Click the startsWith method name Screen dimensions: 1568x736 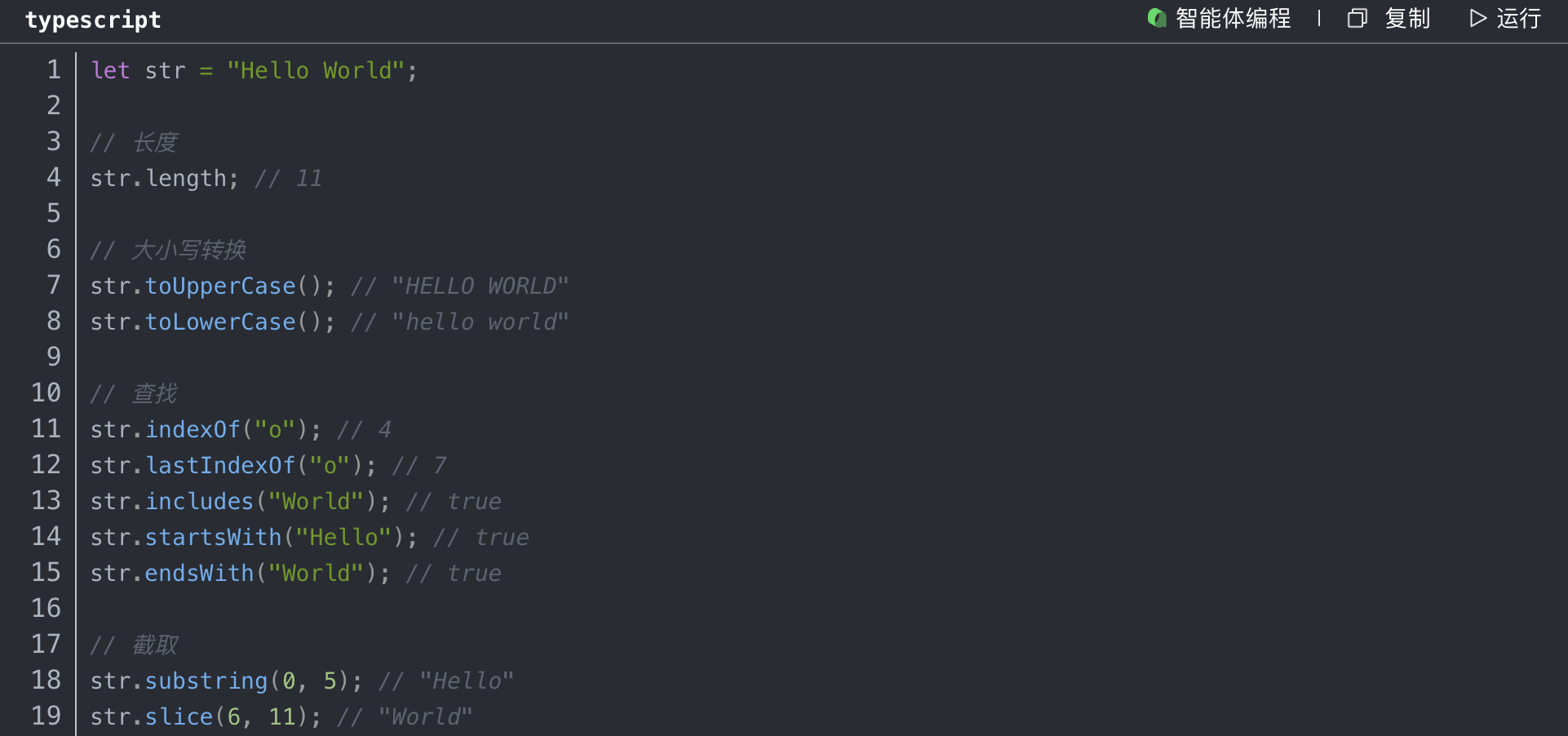[x=213, y=538]
